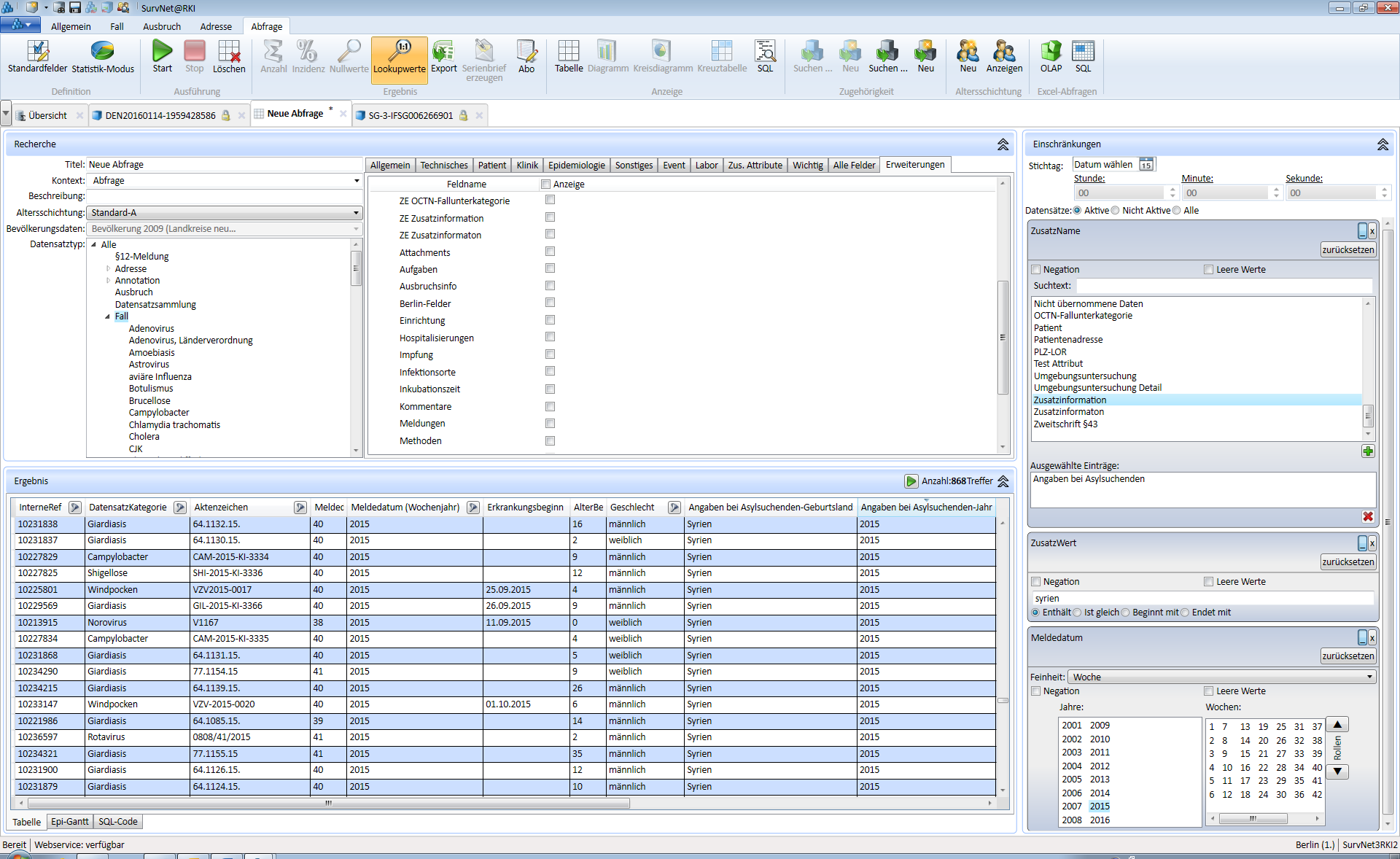Viewport: 1400px width, 859px height.
Task: Click into the Suchtext input field
Action: [1224, 286]
